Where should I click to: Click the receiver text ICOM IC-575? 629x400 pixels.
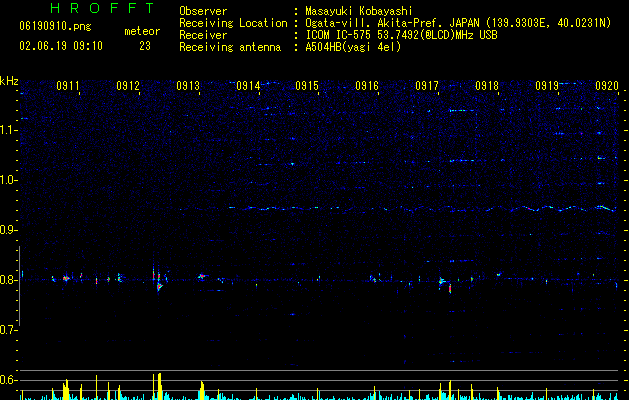pyautogui.click(x=340, y=35)
